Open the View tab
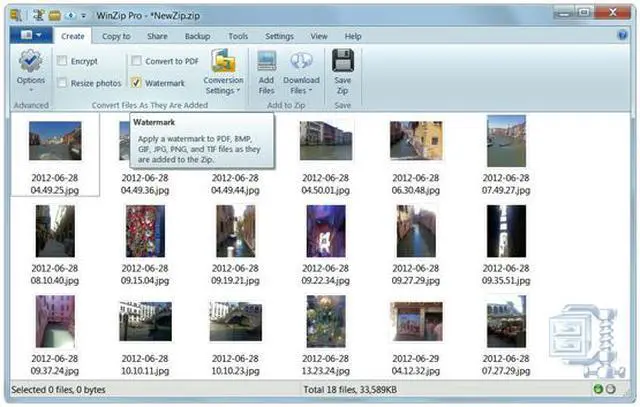Screen dimensions: 640x407 (319, 36)
